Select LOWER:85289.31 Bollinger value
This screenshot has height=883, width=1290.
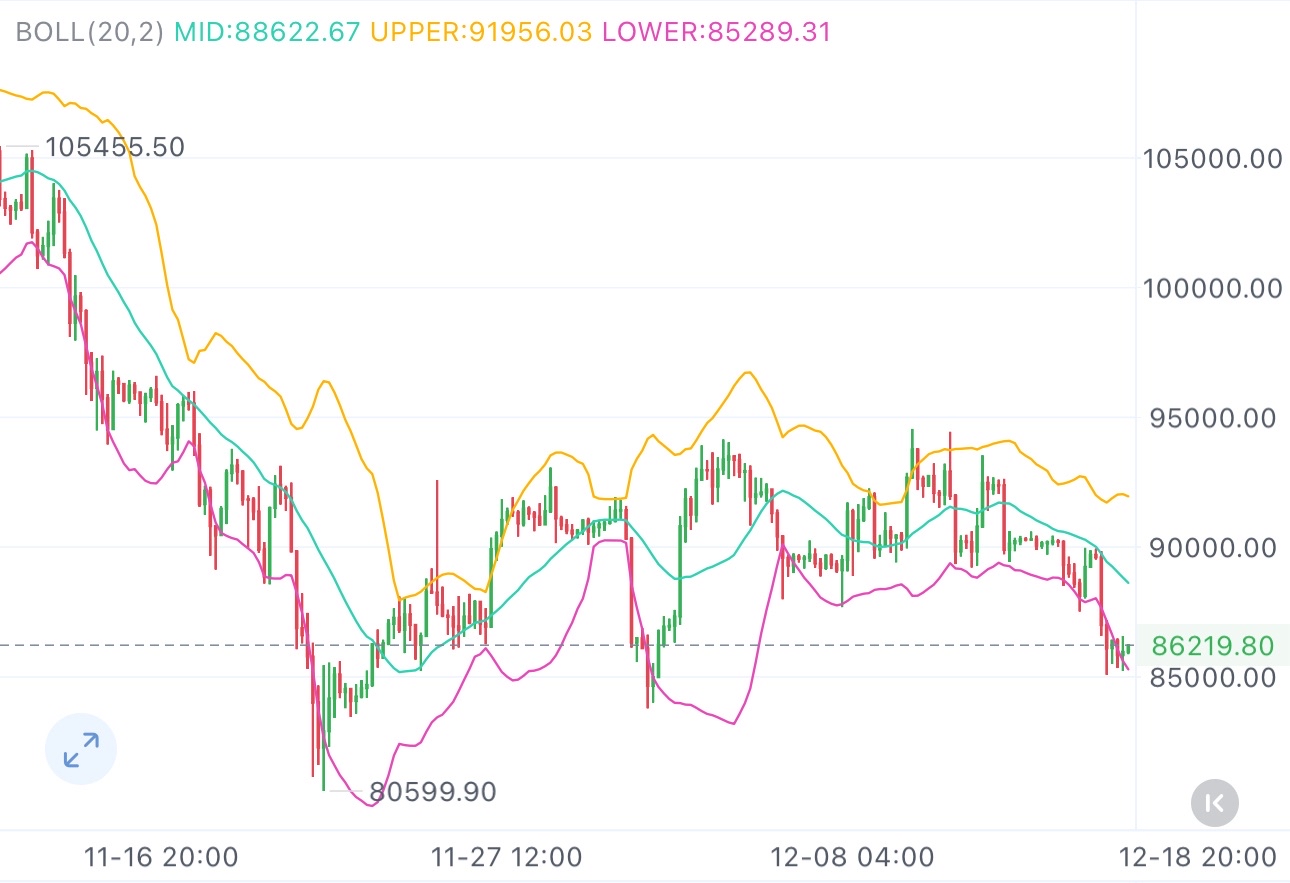tap(716, 32)
